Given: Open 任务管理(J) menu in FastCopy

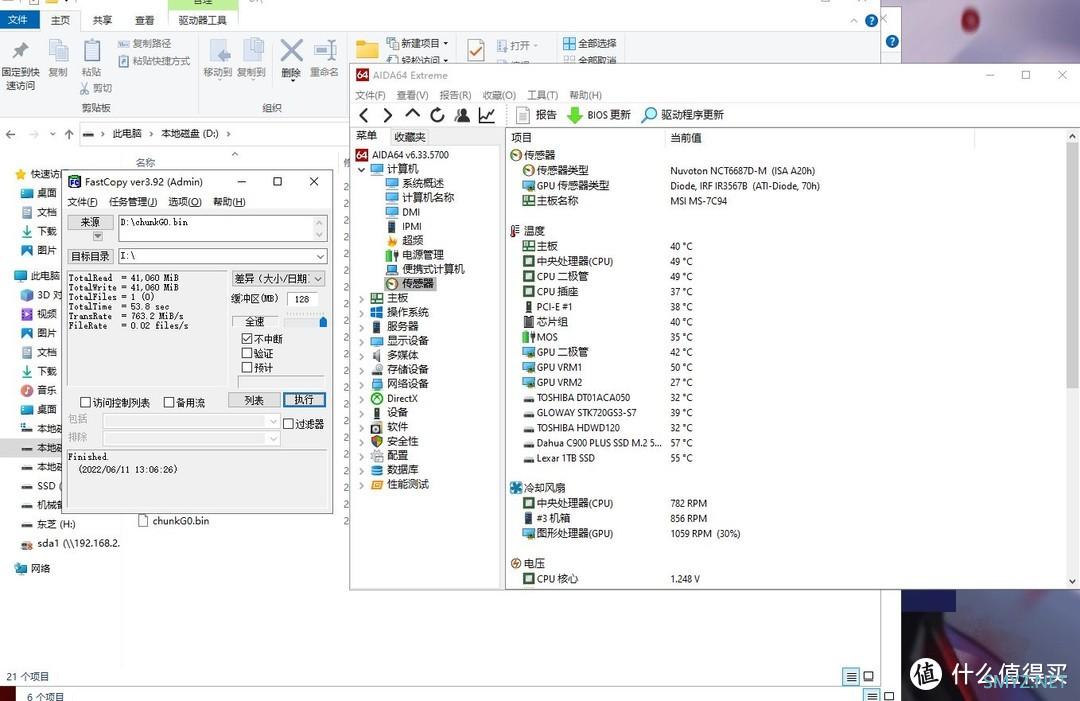Looking at the screenshot, I should [133, 202].
